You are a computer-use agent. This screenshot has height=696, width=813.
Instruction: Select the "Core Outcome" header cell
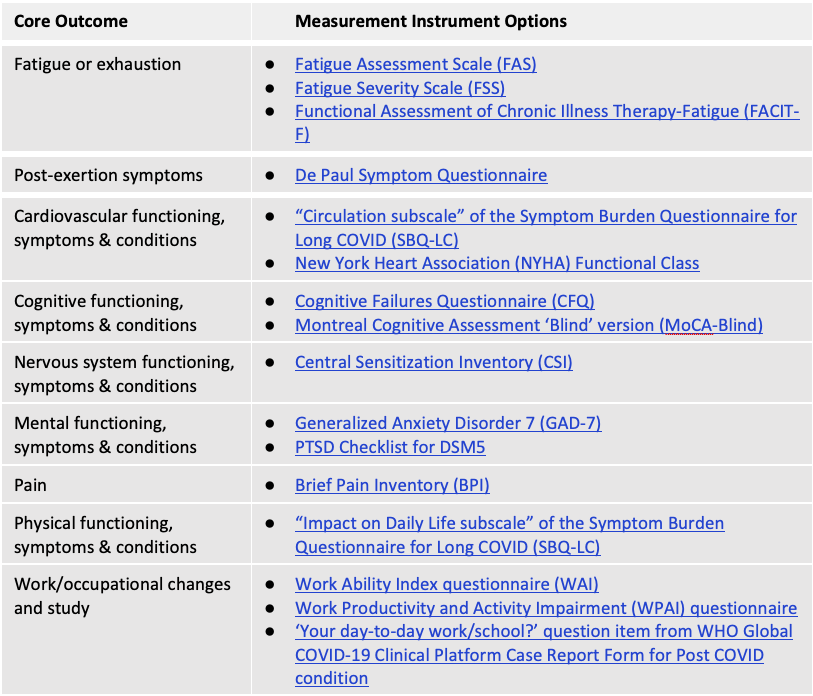71,21
